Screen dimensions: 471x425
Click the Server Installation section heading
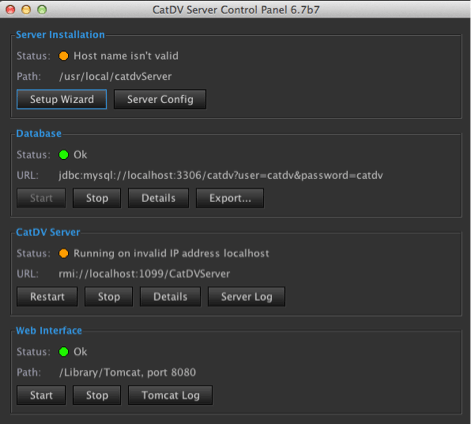60,35
